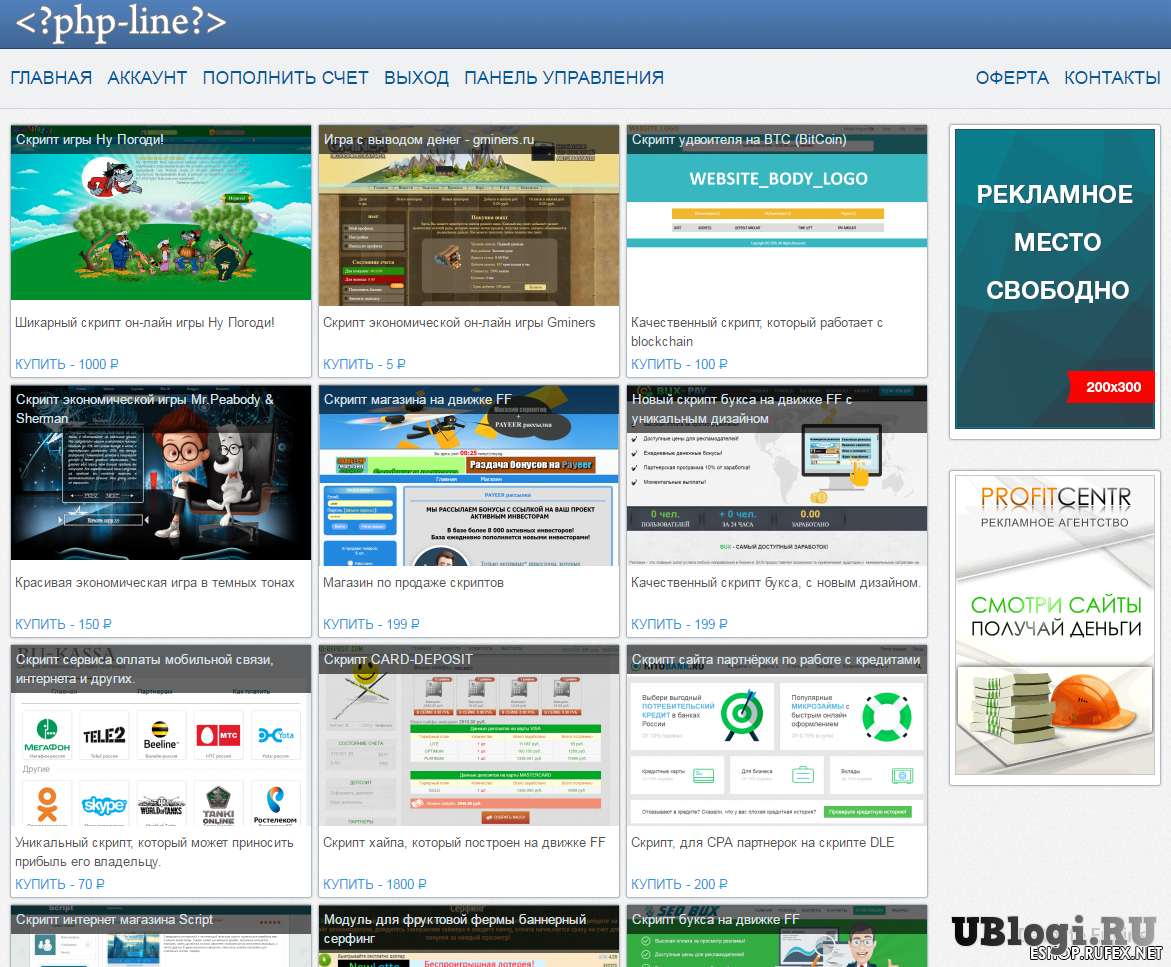Click the ВЫХОД logout link
This screenshot has height=967, width=1171.
click(416, 78)
